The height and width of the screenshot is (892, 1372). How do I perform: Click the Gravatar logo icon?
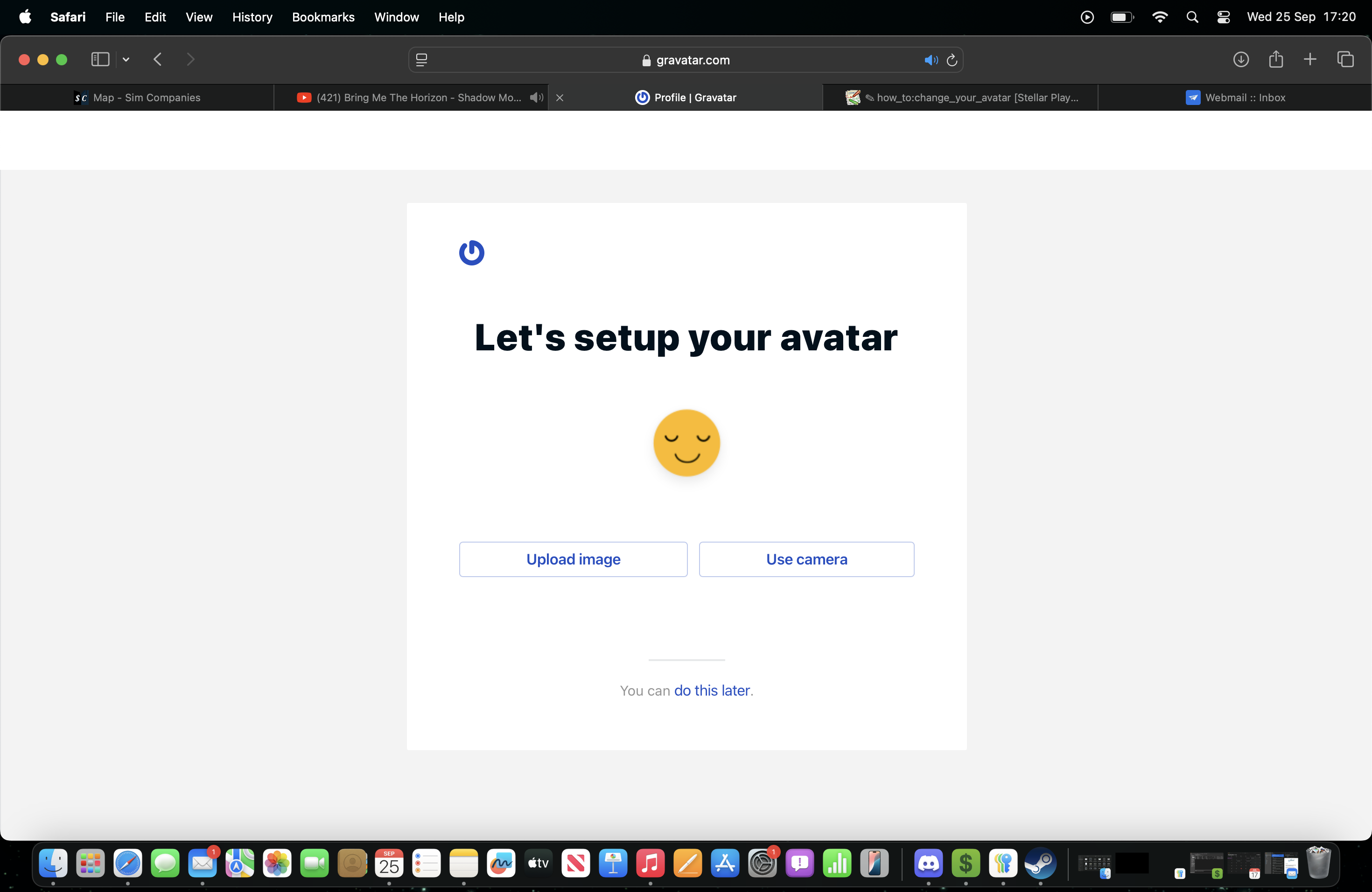471,252
